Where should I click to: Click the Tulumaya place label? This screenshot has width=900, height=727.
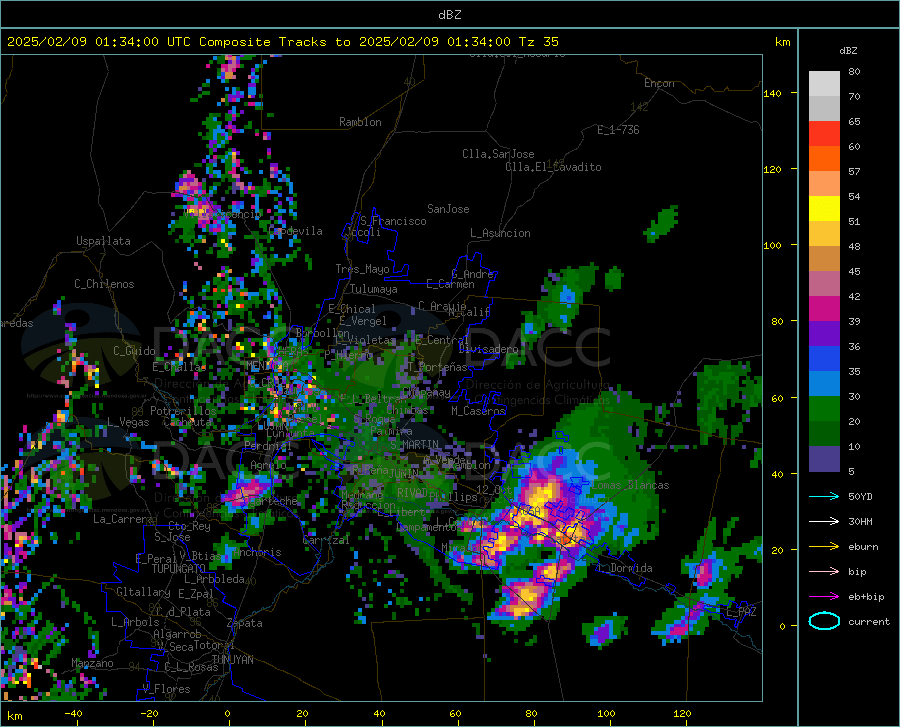(x=373, y=289)
